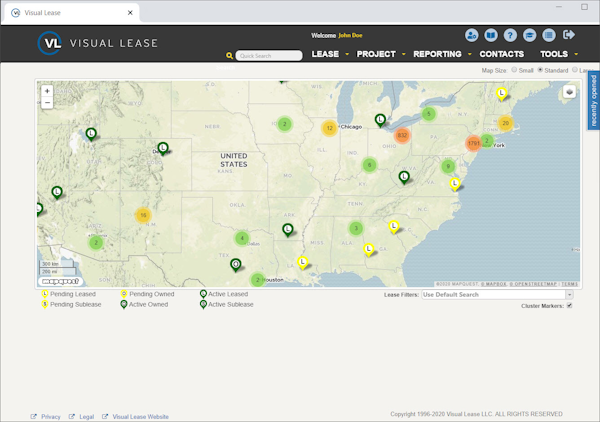Image resolution: width=600 pixels, height=422 pixels.
Task: Select the active leased pin at Denver
Action: click(x=163, y=148)
